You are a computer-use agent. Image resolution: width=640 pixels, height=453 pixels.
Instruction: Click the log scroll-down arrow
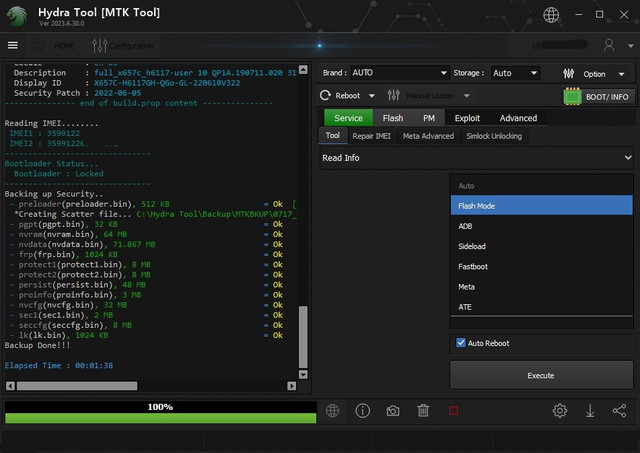pyautogui.click(x=303, y=374)
